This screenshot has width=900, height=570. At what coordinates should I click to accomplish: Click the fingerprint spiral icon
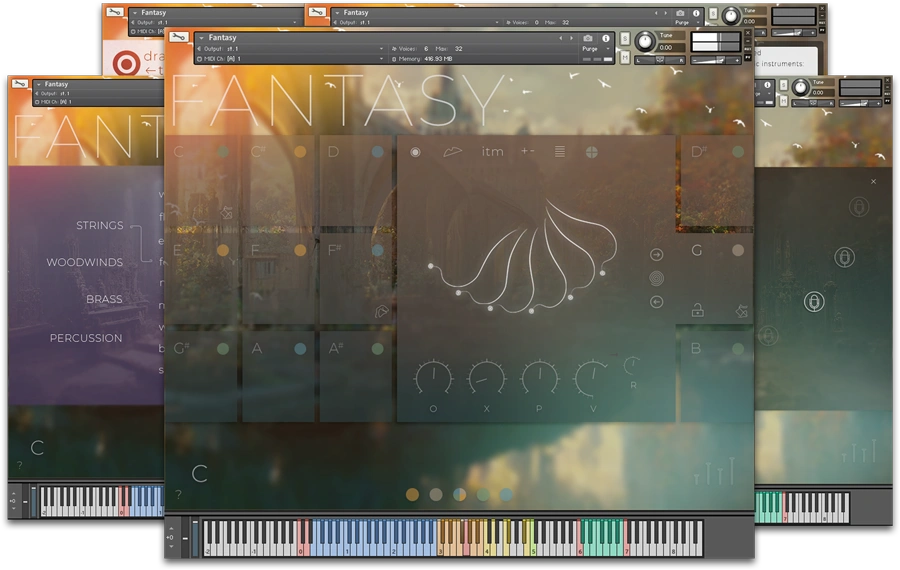657,279
